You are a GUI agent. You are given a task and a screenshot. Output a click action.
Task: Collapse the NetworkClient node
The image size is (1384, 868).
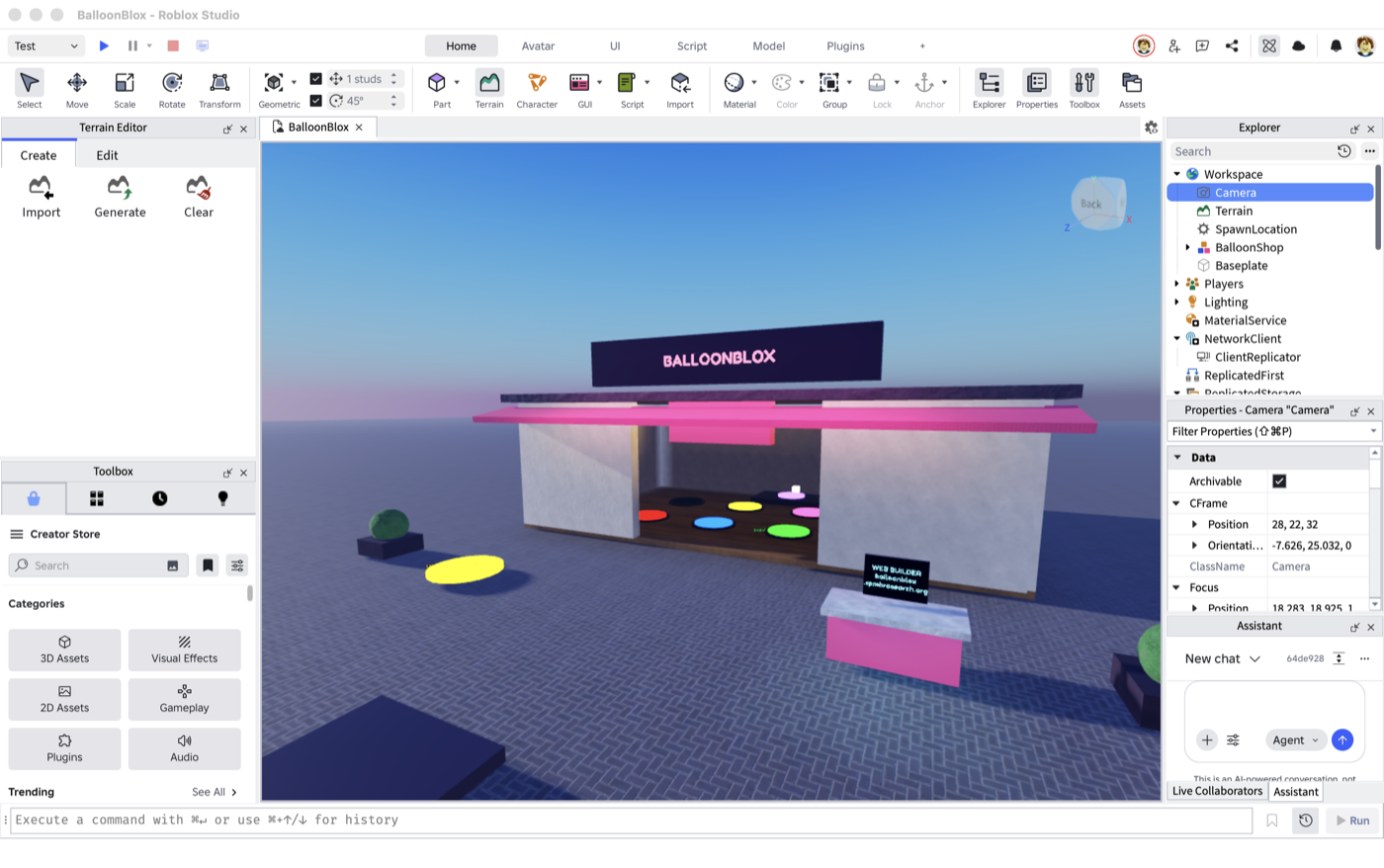point(1176,338)
